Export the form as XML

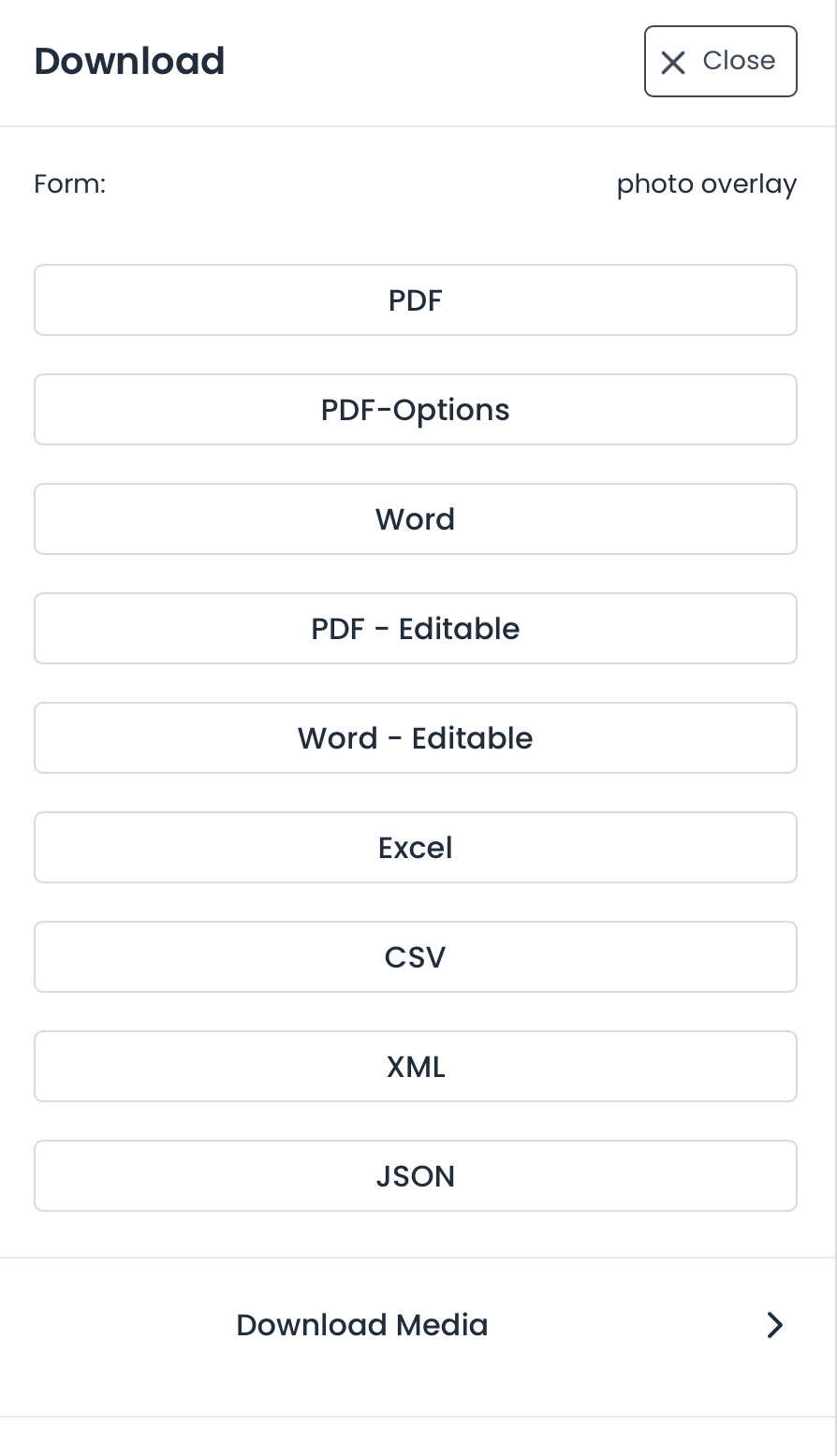pos(416,1066)
